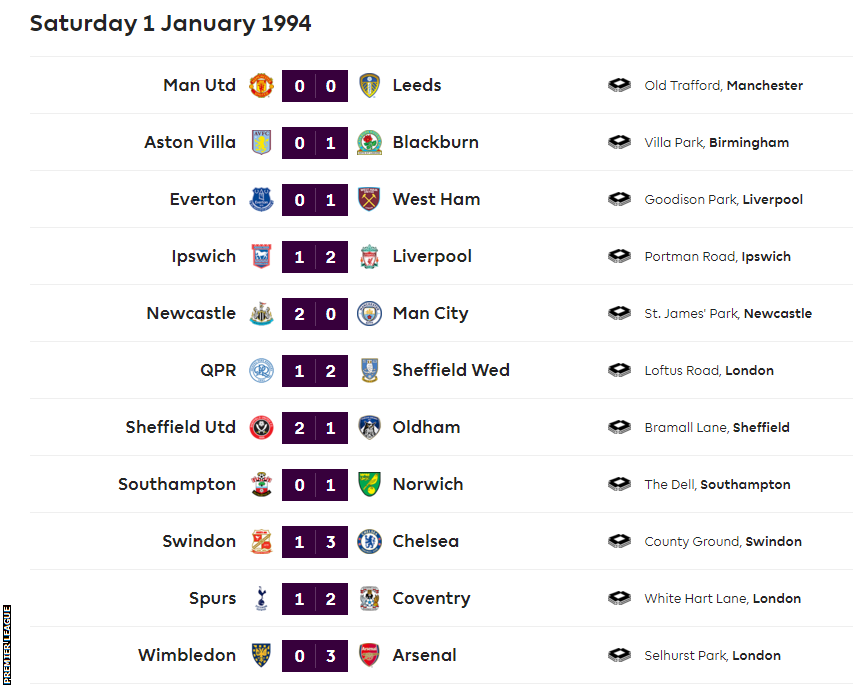
Task: Click the Spurs cockerel badge
Action: tap(260, 598)
